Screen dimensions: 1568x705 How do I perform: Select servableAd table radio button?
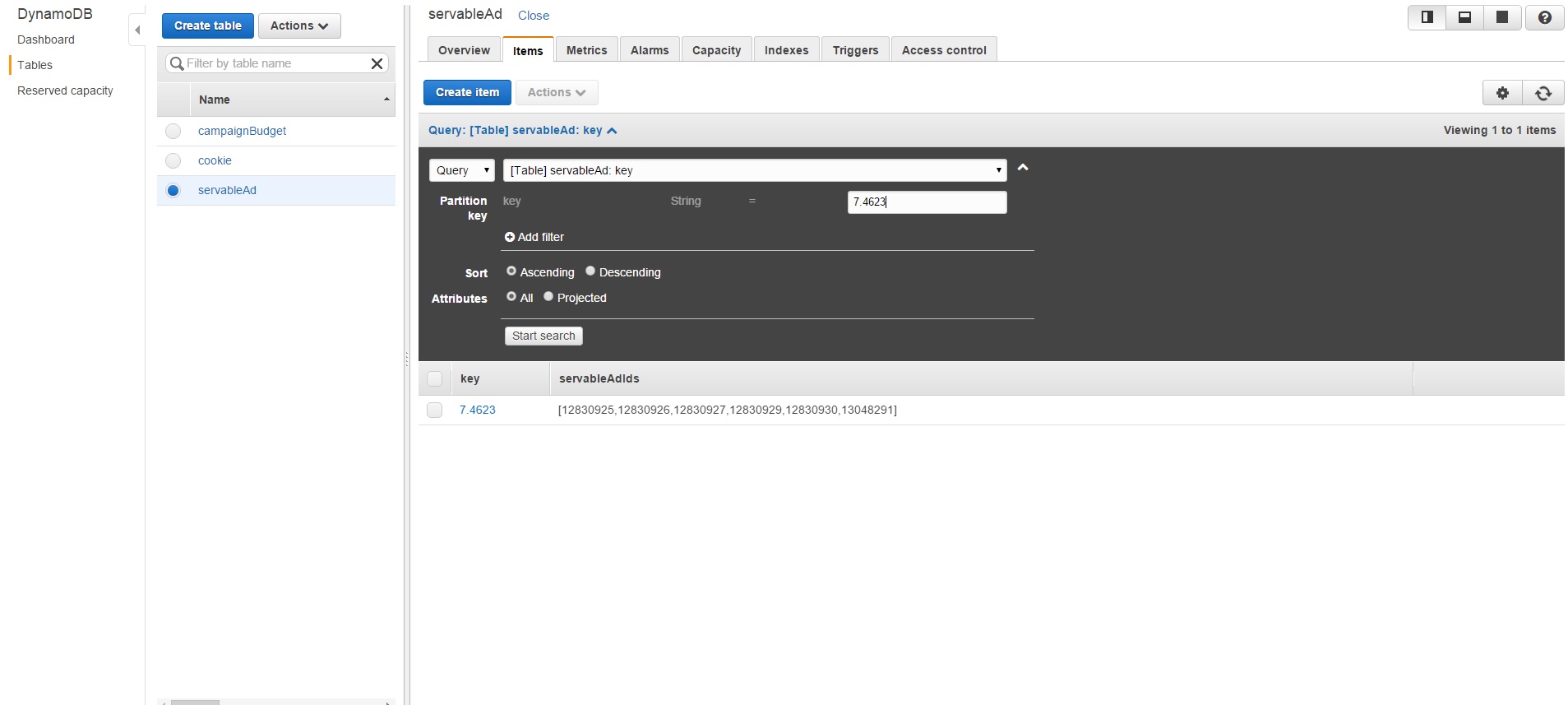click(x=173, y=190)
